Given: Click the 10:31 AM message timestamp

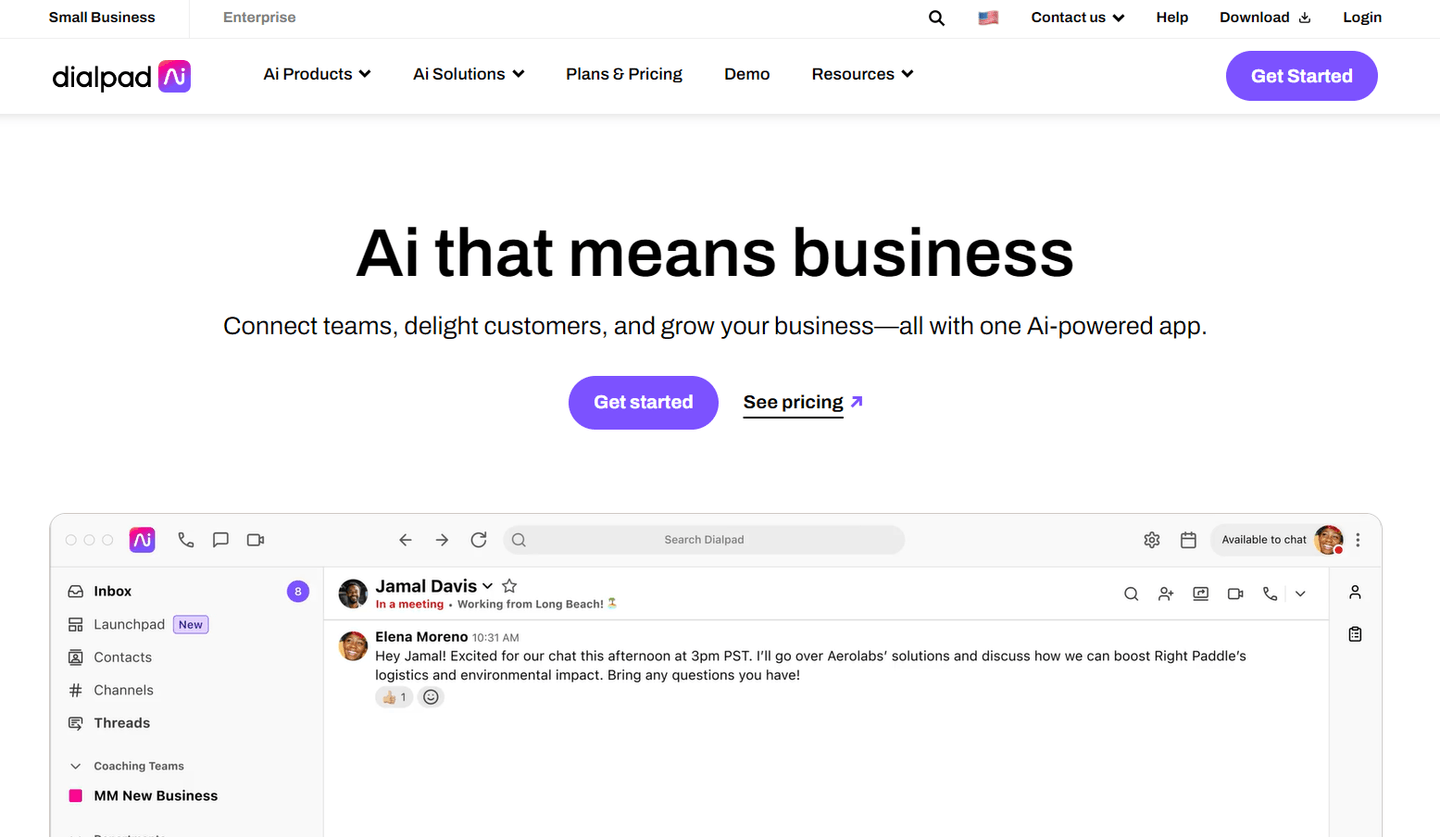Looking at the screenshot, I should 495,638.
